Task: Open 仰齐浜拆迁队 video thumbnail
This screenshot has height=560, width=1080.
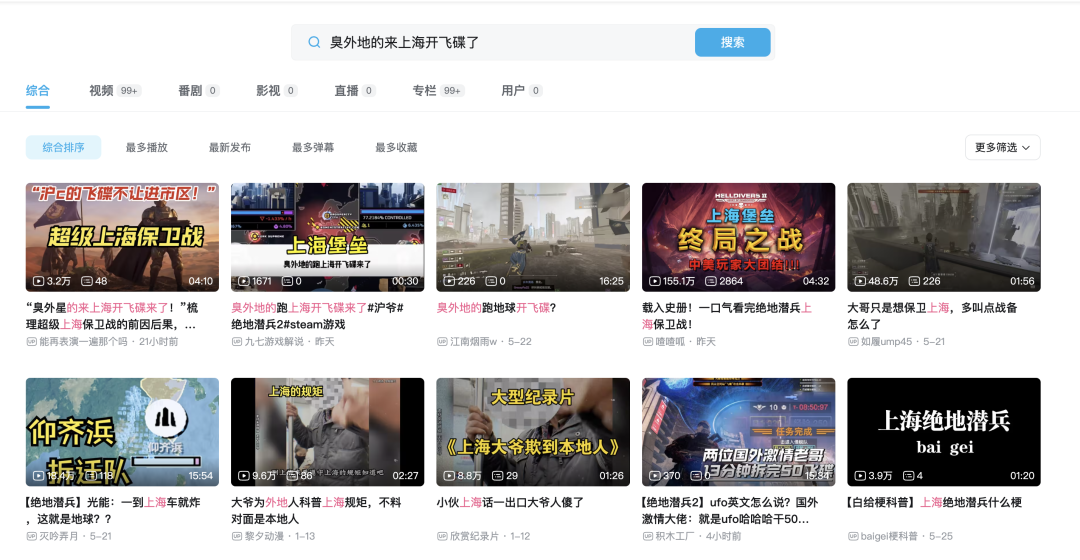Action: click(x=123, y=432)
